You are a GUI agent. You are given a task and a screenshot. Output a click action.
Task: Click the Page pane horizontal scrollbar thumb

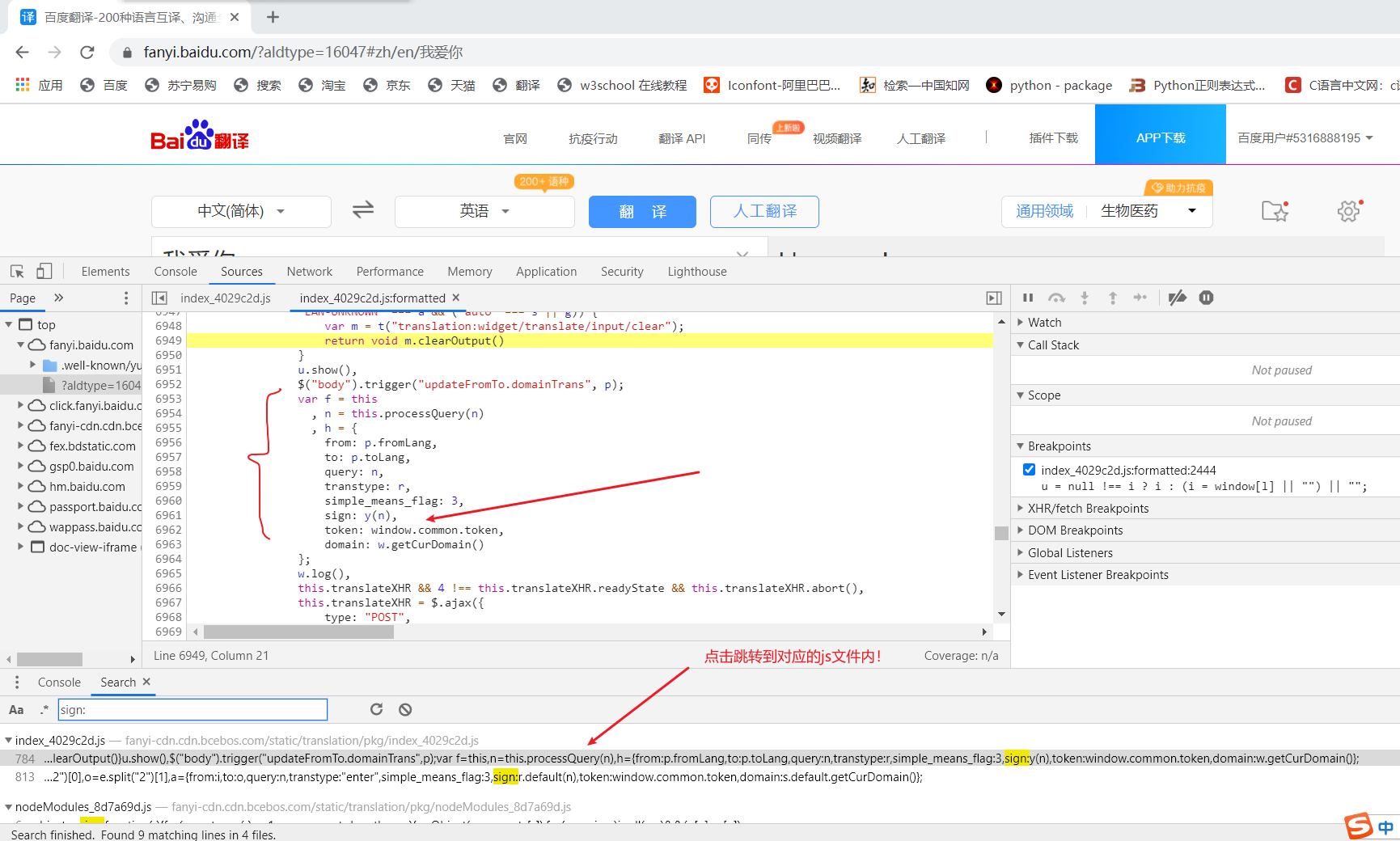(49, 659)
